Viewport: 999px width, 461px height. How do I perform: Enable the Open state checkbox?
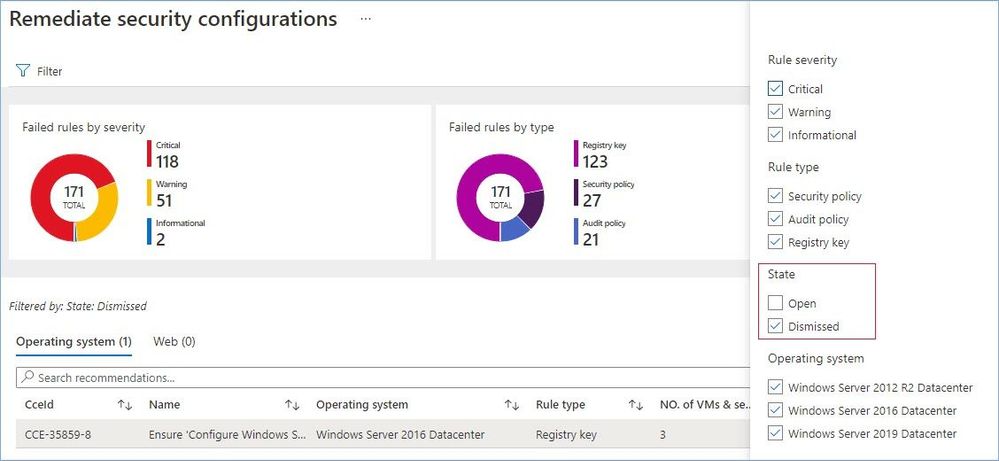click(x=775, y=303)
